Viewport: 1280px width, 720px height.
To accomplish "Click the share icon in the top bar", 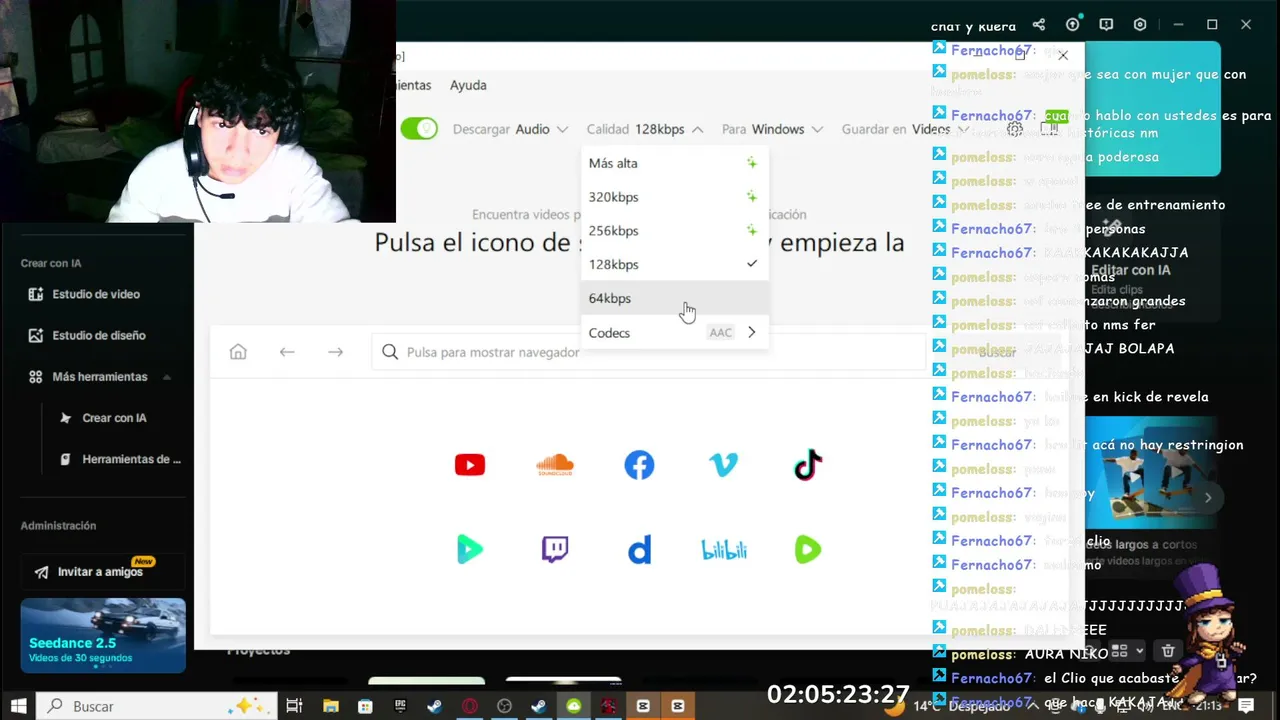I will 1039,25.
